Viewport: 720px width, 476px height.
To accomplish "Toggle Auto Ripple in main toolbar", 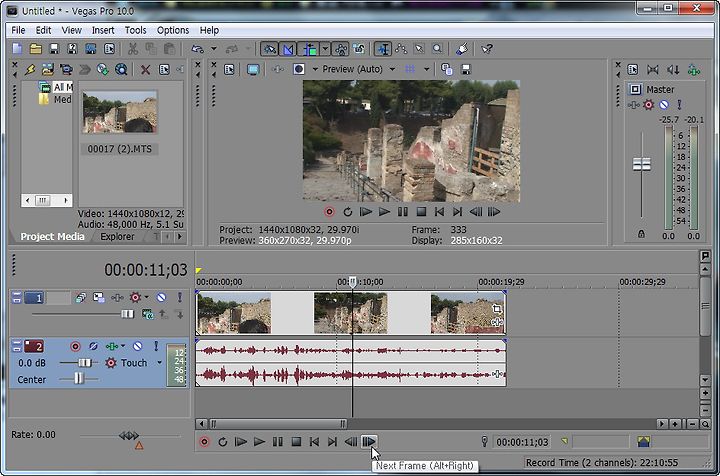I will (x=309, y=49).
